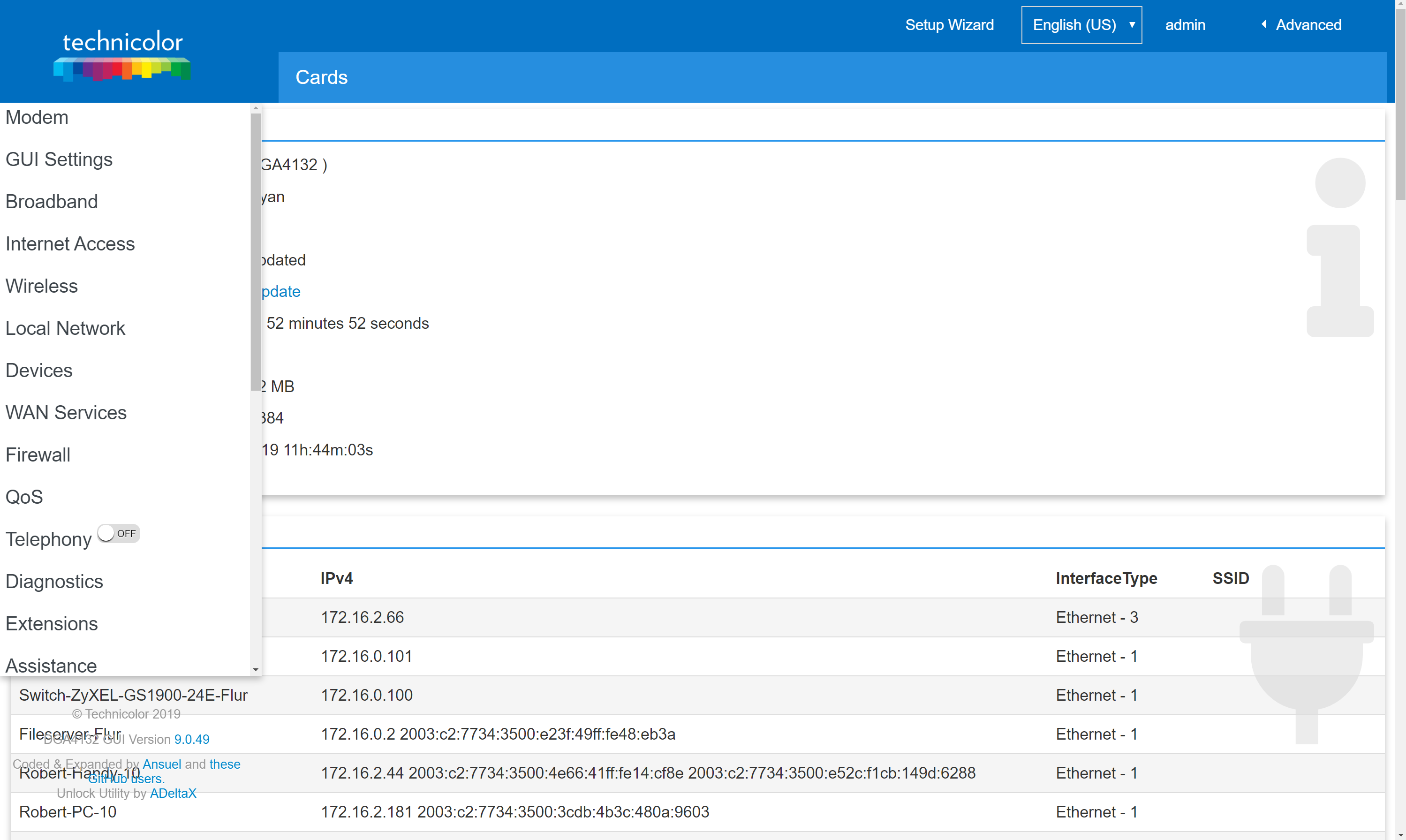Open the Wireless sidebar entry
This screenshot has width=1406, height=840.
click(x=41, y=287)
